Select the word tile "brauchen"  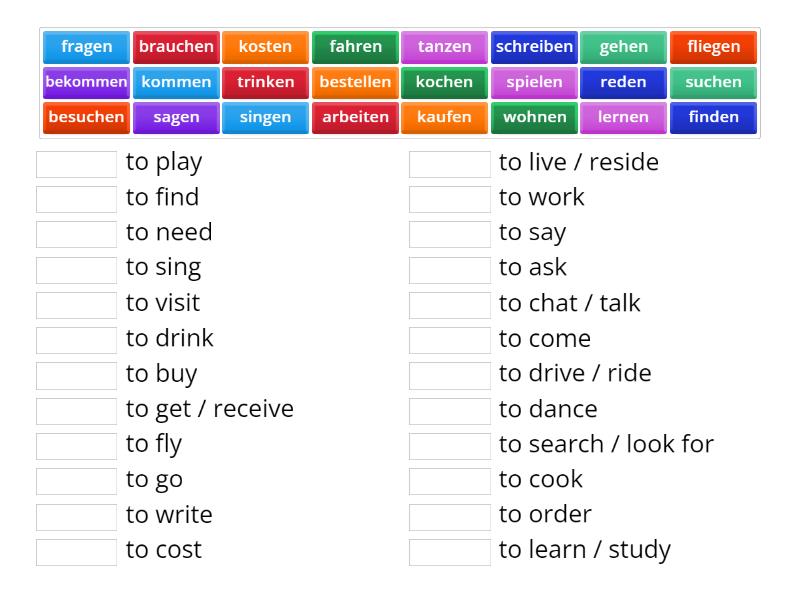[x=176, y=46]
